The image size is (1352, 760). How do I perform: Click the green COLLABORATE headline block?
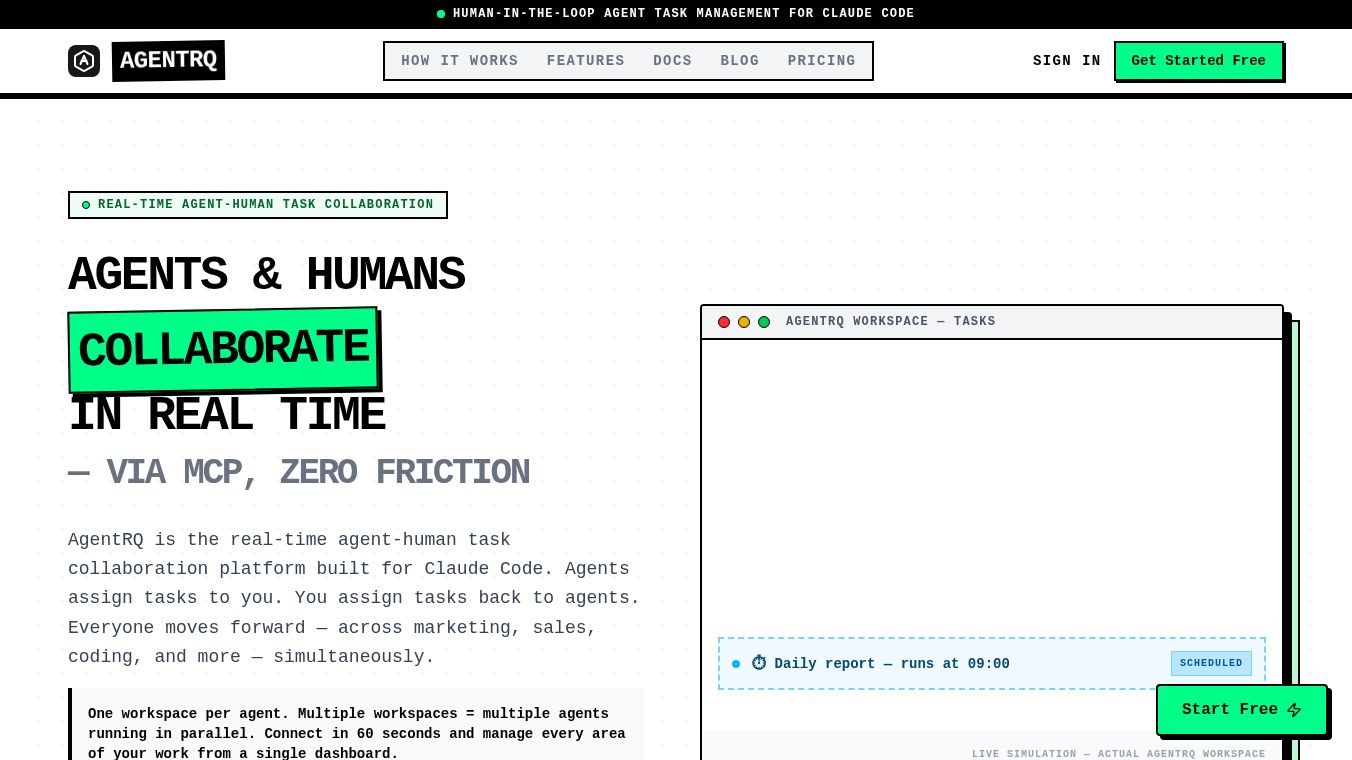(x=224, y=349)
